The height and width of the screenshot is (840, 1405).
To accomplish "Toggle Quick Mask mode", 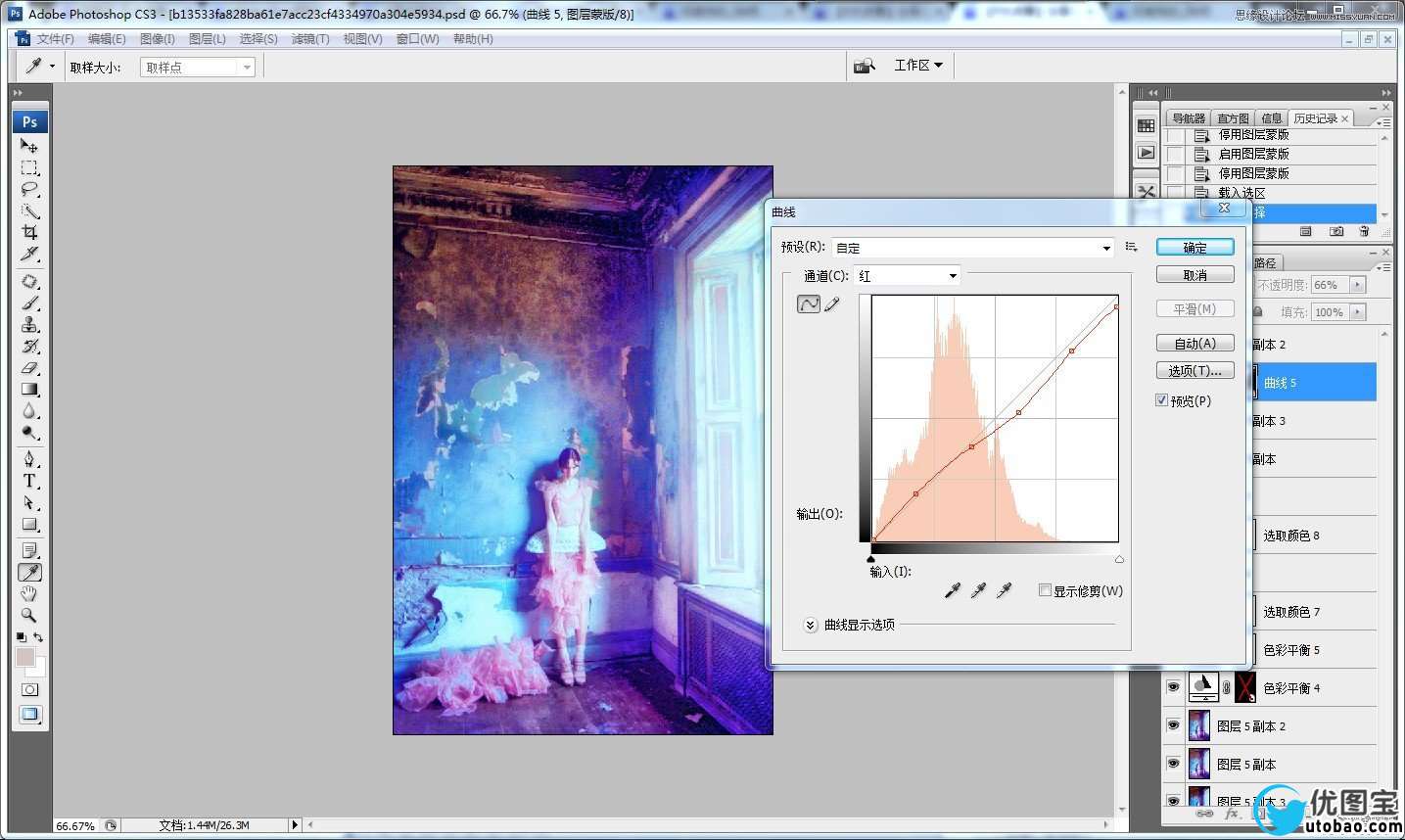I will pyautogui.click(x=29, y=689).
